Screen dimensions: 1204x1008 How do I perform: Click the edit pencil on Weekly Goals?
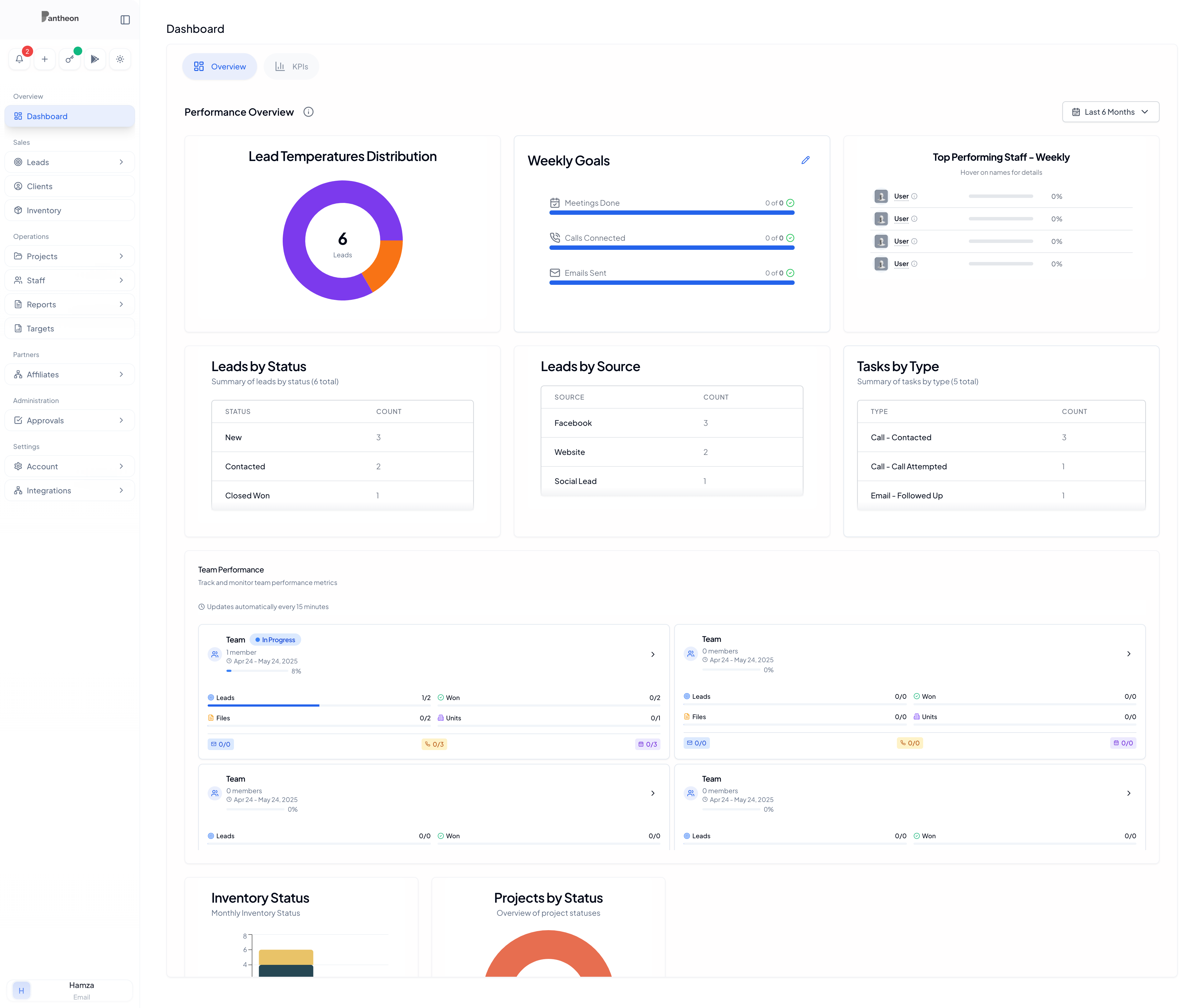click(806, 160)
